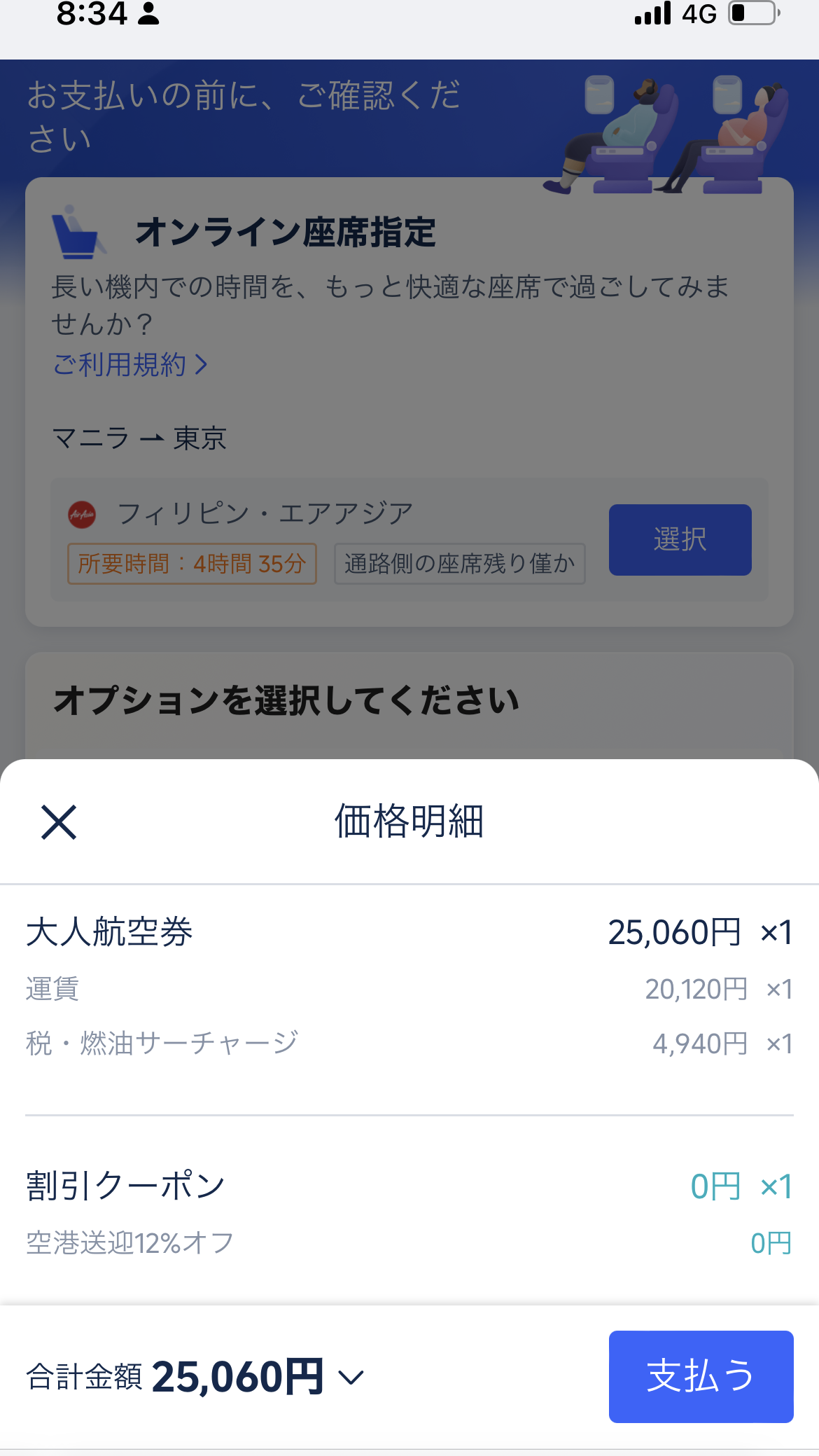Collapse price details via total amount chevron
Viewport: 819px width, 1456px height.
pyautogui.click(x=351, y=1378)
